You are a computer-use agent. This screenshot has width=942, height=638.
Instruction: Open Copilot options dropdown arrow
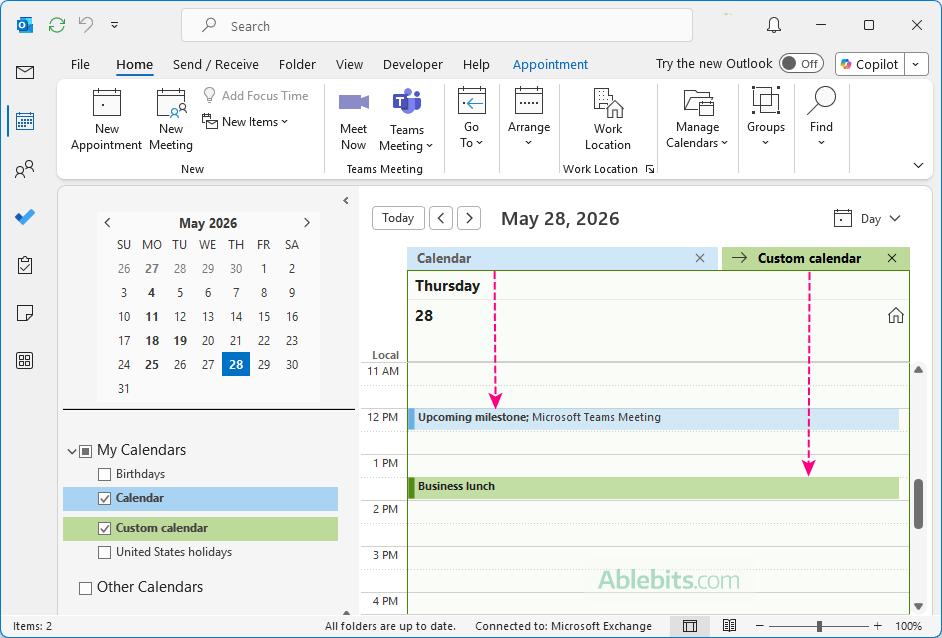click(x=916, y=64)
